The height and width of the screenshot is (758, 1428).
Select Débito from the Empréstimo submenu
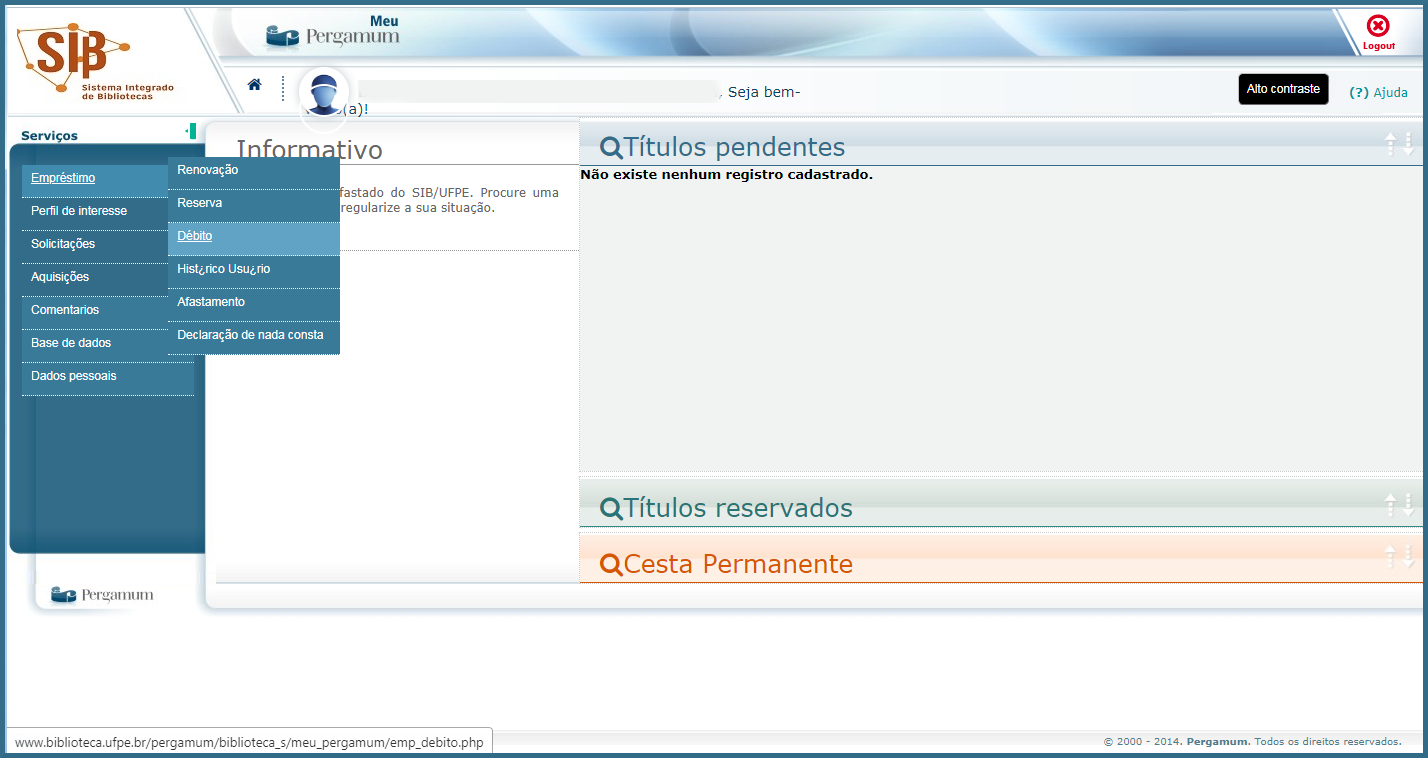(195, 236)
